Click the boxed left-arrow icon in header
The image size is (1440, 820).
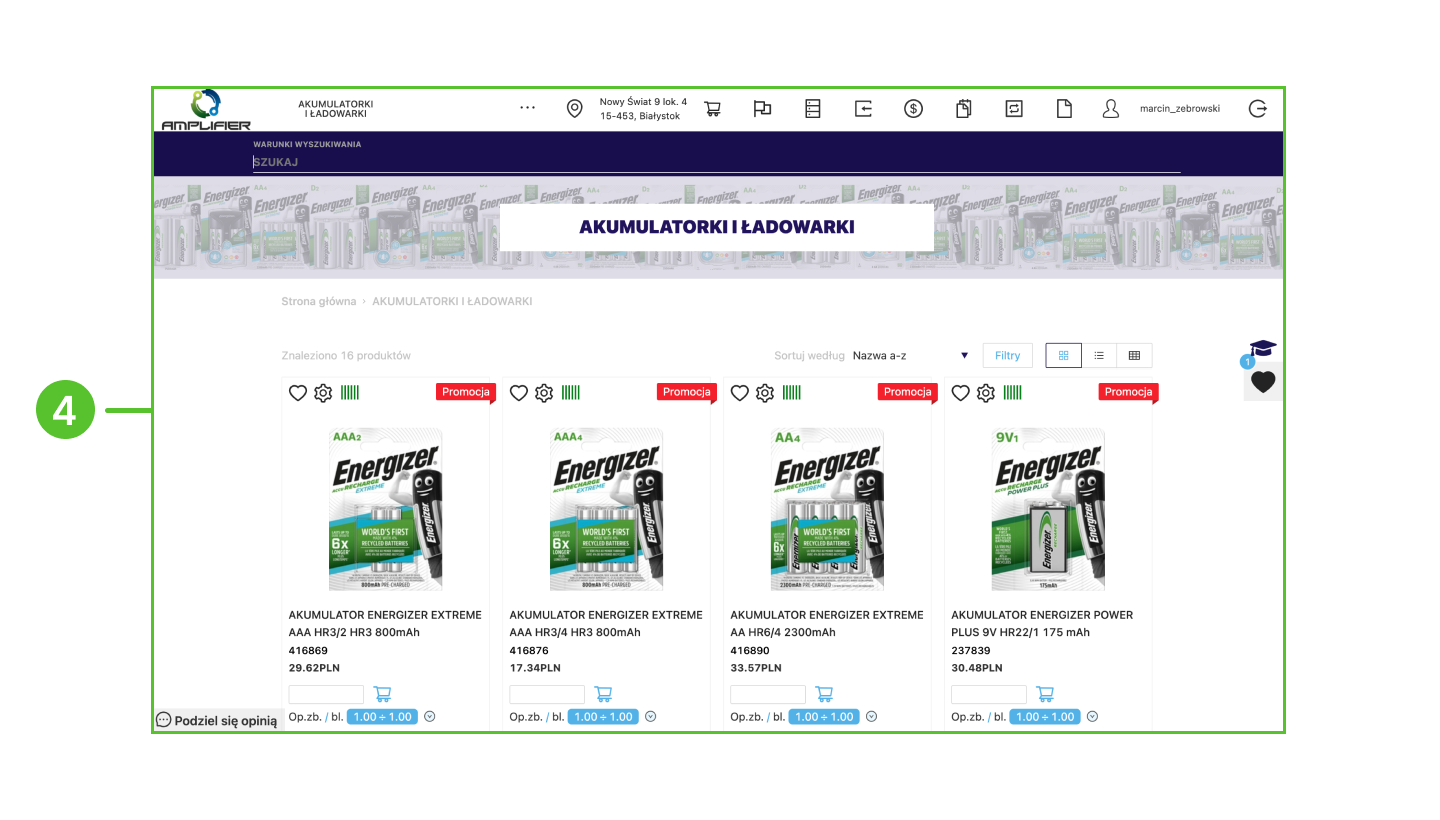tap(863, 109)
